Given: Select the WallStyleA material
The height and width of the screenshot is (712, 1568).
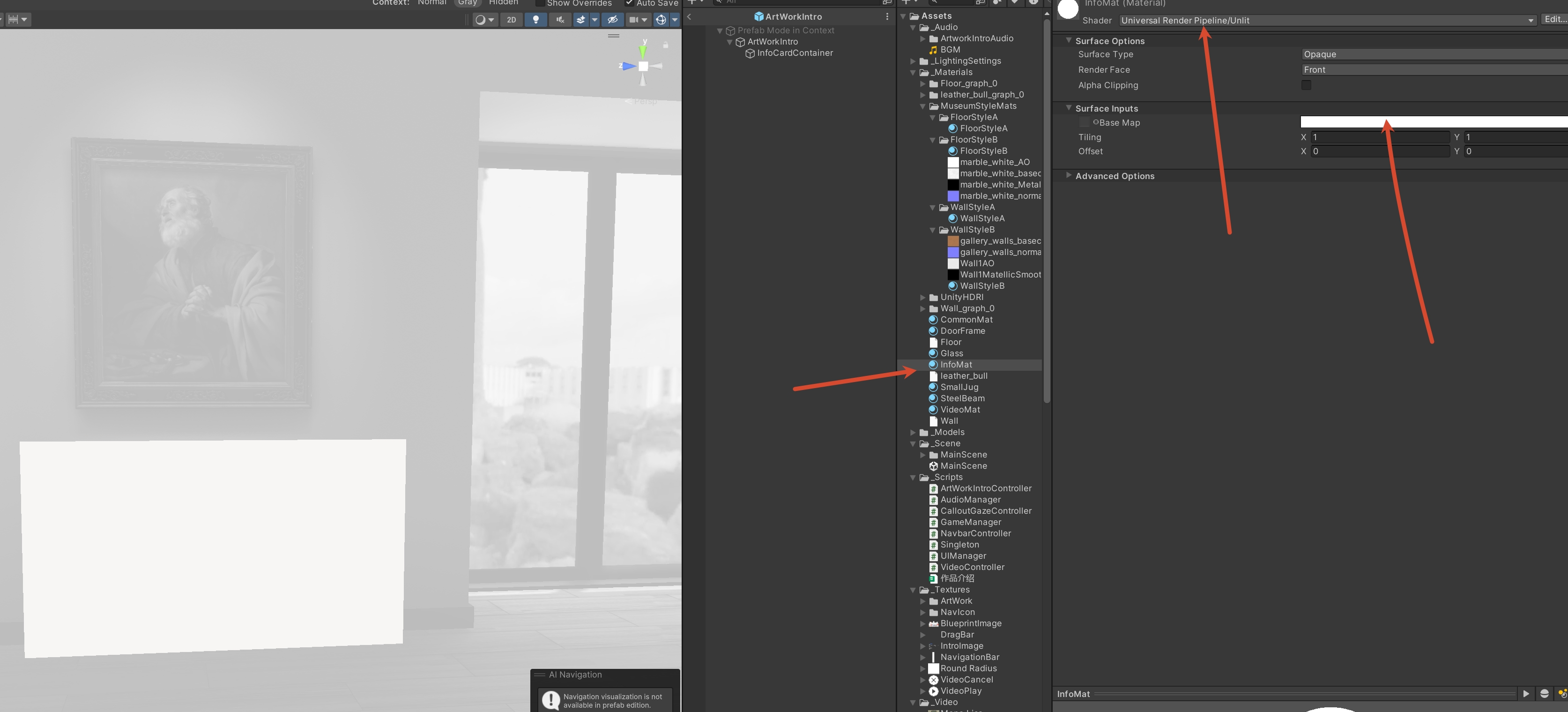Looking at the screenshot, I should (982, 218).
